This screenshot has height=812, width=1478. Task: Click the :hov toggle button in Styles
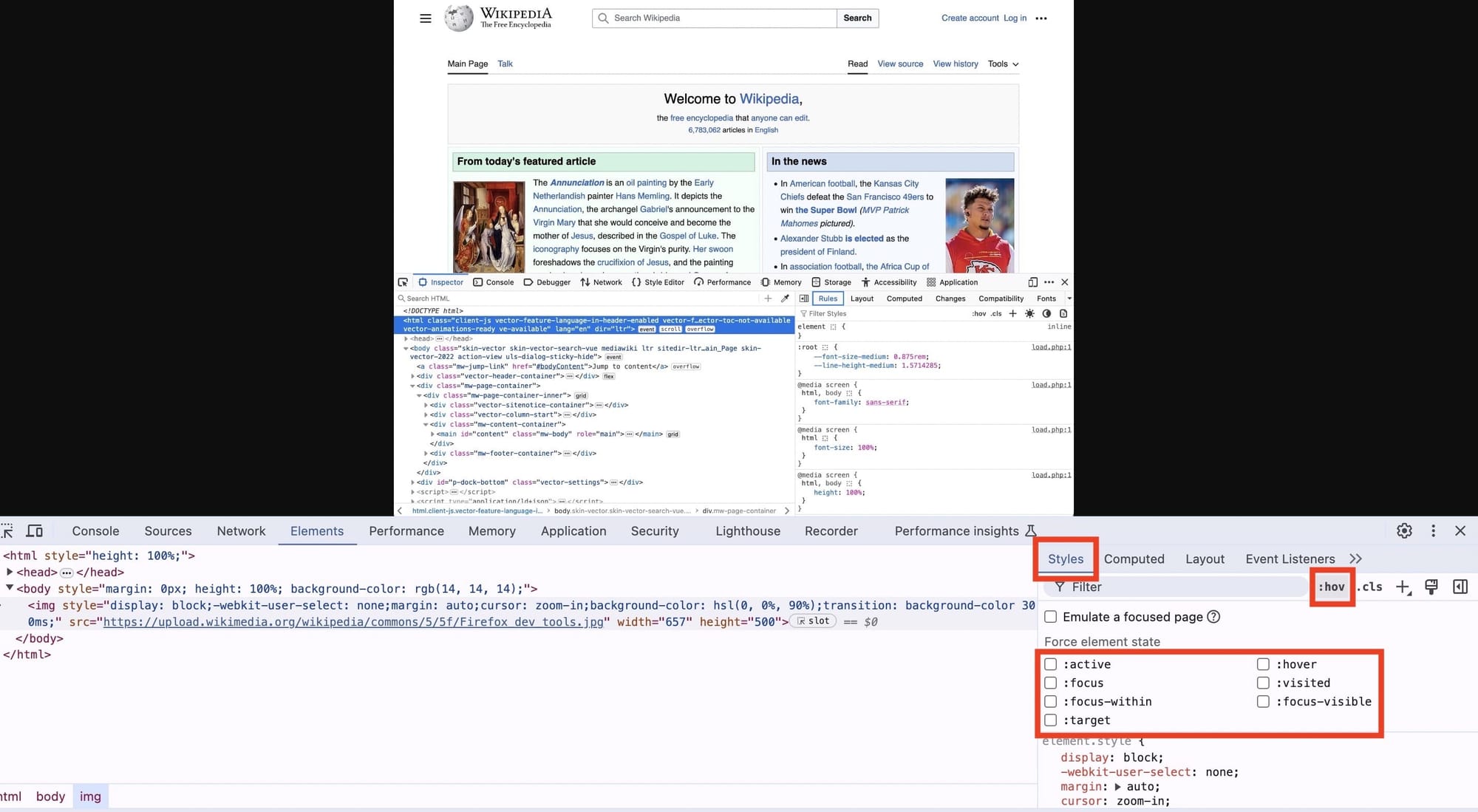click(1332, 587)
